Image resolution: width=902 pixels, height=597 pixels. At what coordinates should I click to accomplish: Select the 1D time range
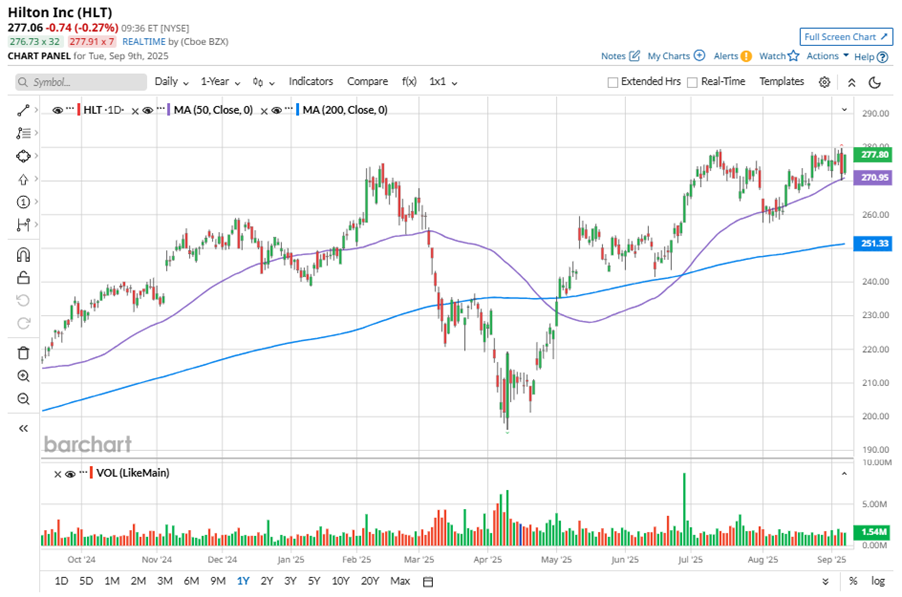61,581
